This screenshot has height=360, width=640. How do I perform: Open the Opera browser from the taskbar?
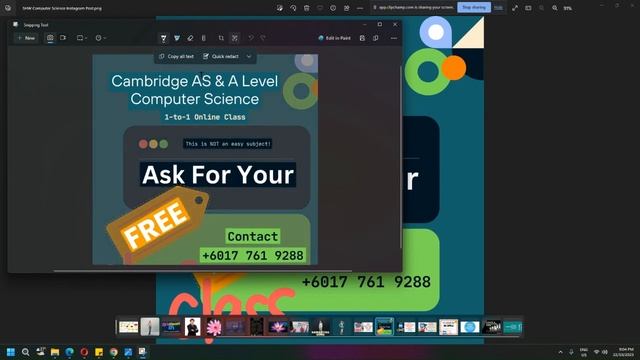(84, 352)
